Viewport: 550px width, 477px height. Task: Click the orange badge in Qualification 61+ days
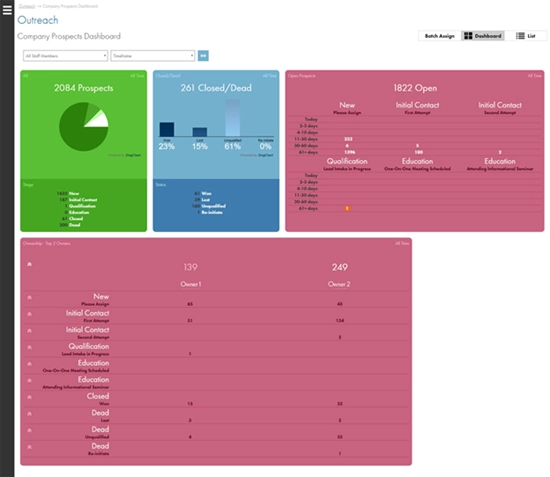click(347, 208)
